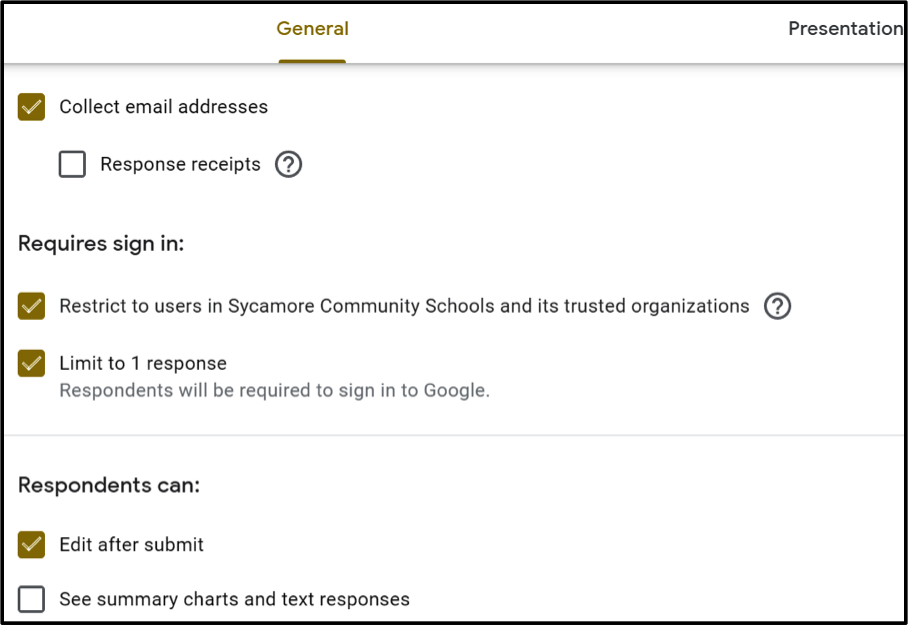Disable the Limit to 1 response checkbox
908x625 pixels.
pos(32,364)
